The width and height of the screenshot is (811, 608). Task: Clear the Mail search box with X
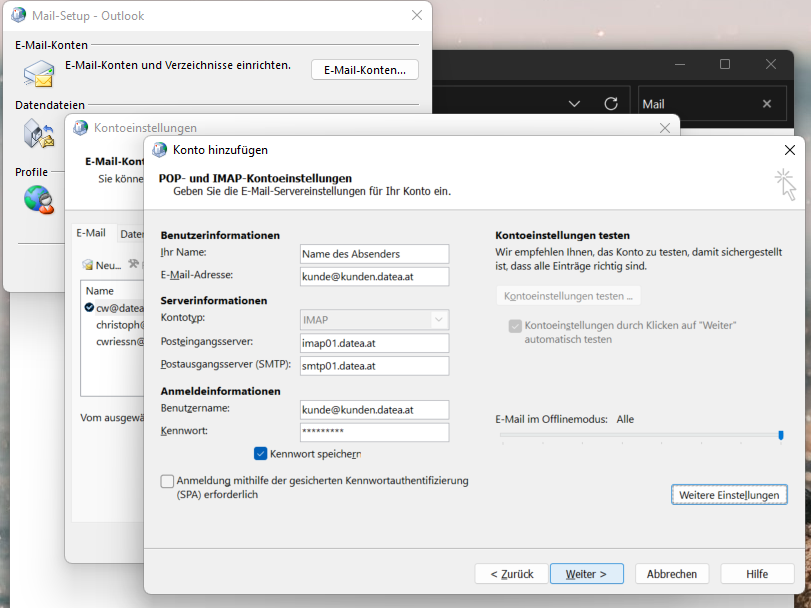(767, 104)
